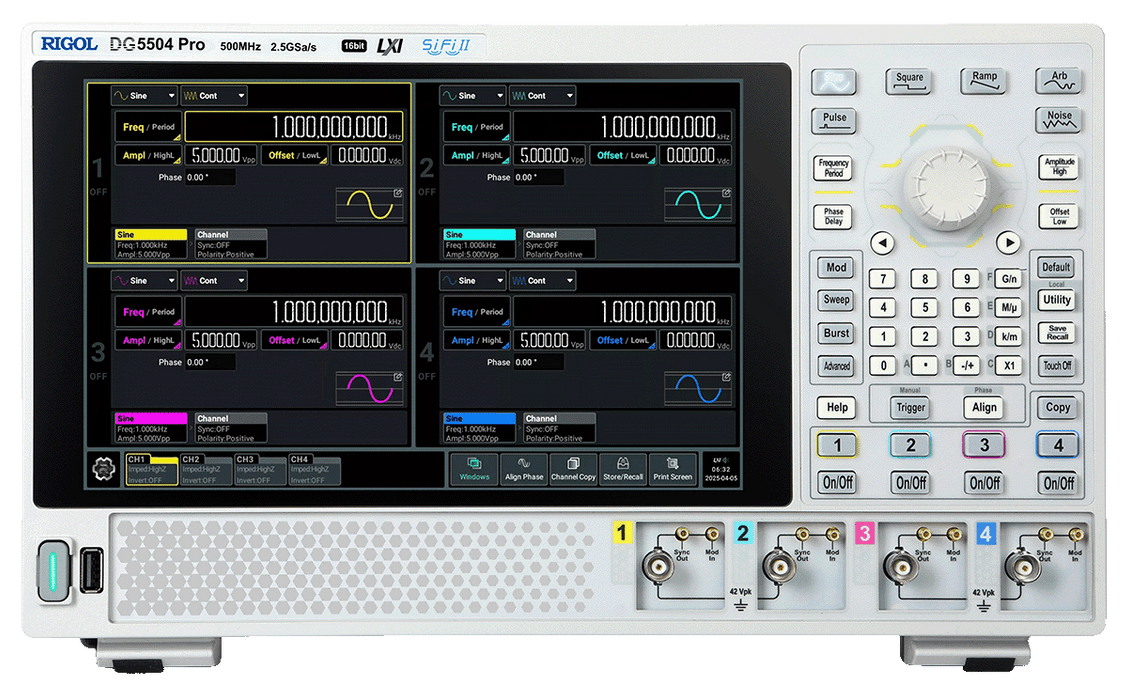Tap the left arrow cursor key

click(x=883, y=243)
